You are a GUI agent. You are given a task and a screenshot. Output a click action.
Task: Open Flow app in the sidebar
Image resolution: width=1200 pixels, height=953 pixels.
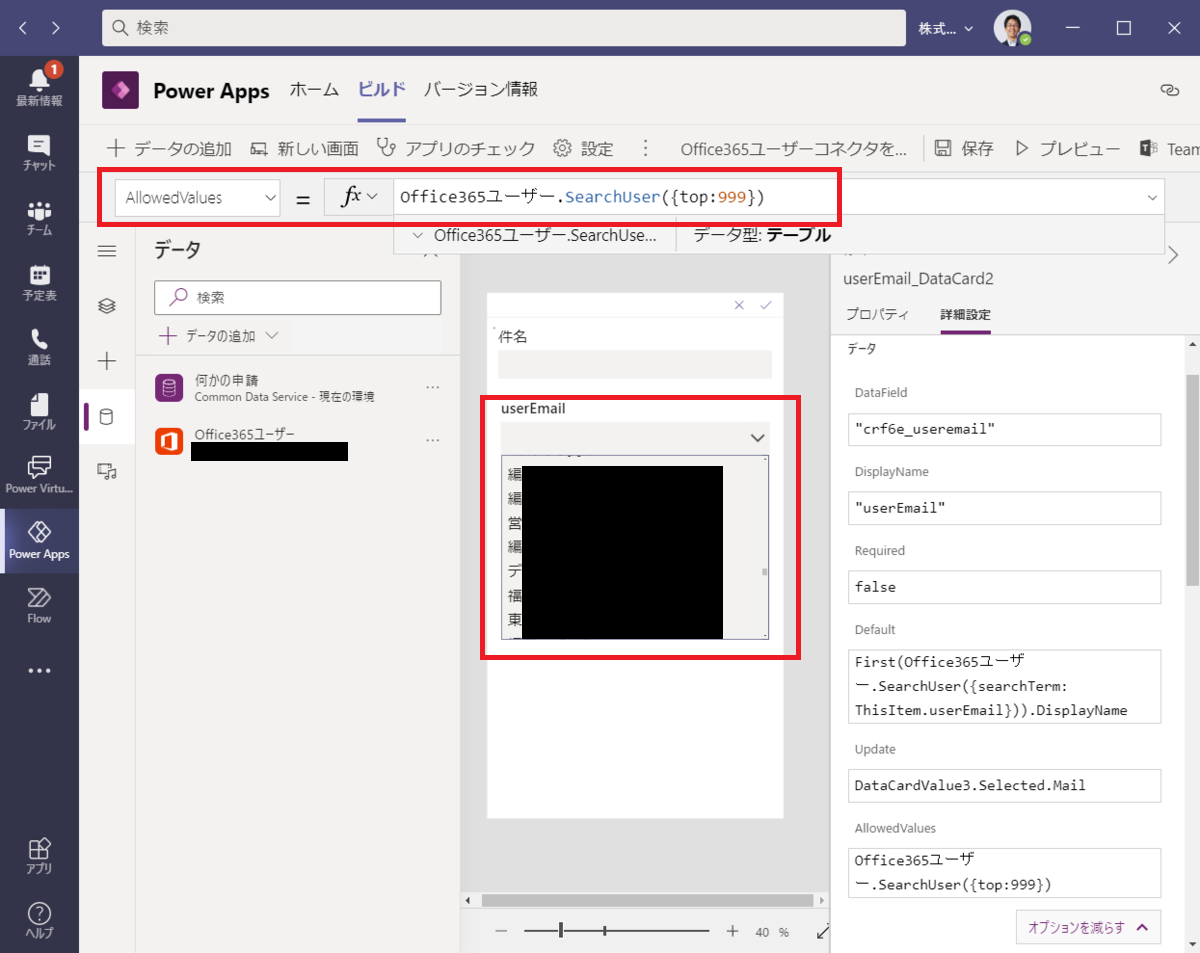click(x=39, y=605)
